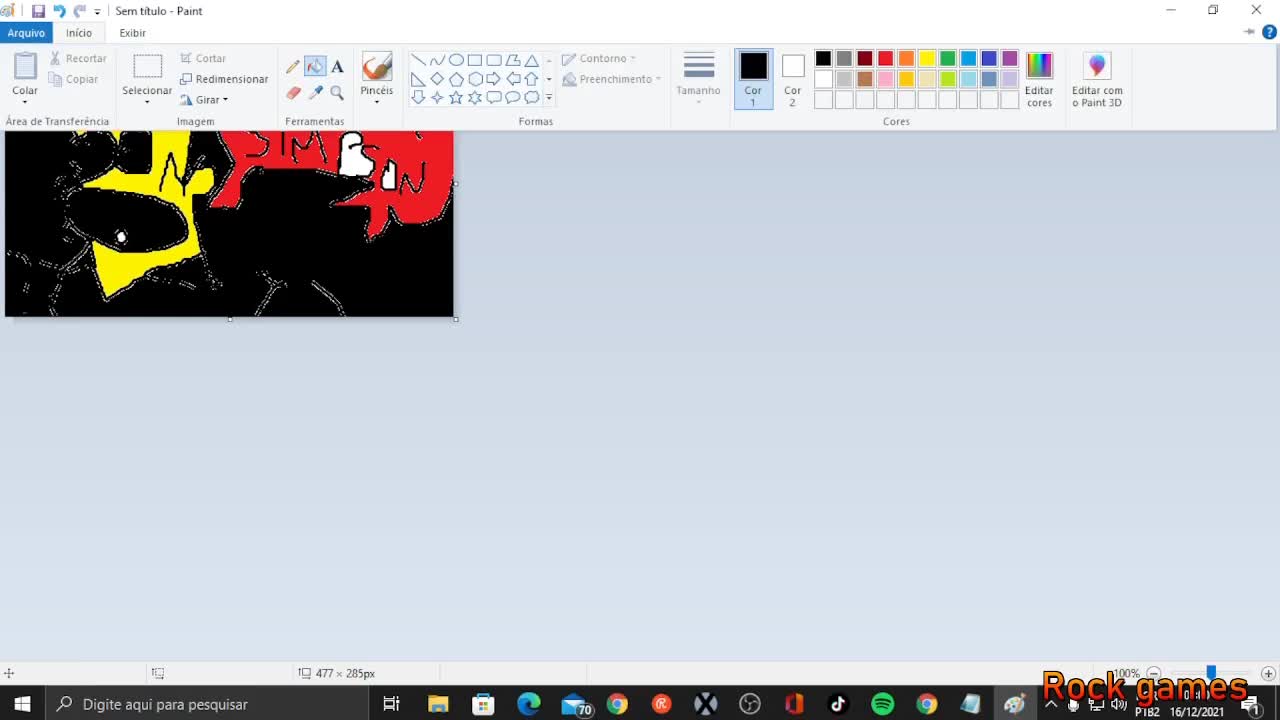The width and height of the screenshot is (1280, 720).
Task: Choose the Triangle shape
Action: [x=532, y=60]
